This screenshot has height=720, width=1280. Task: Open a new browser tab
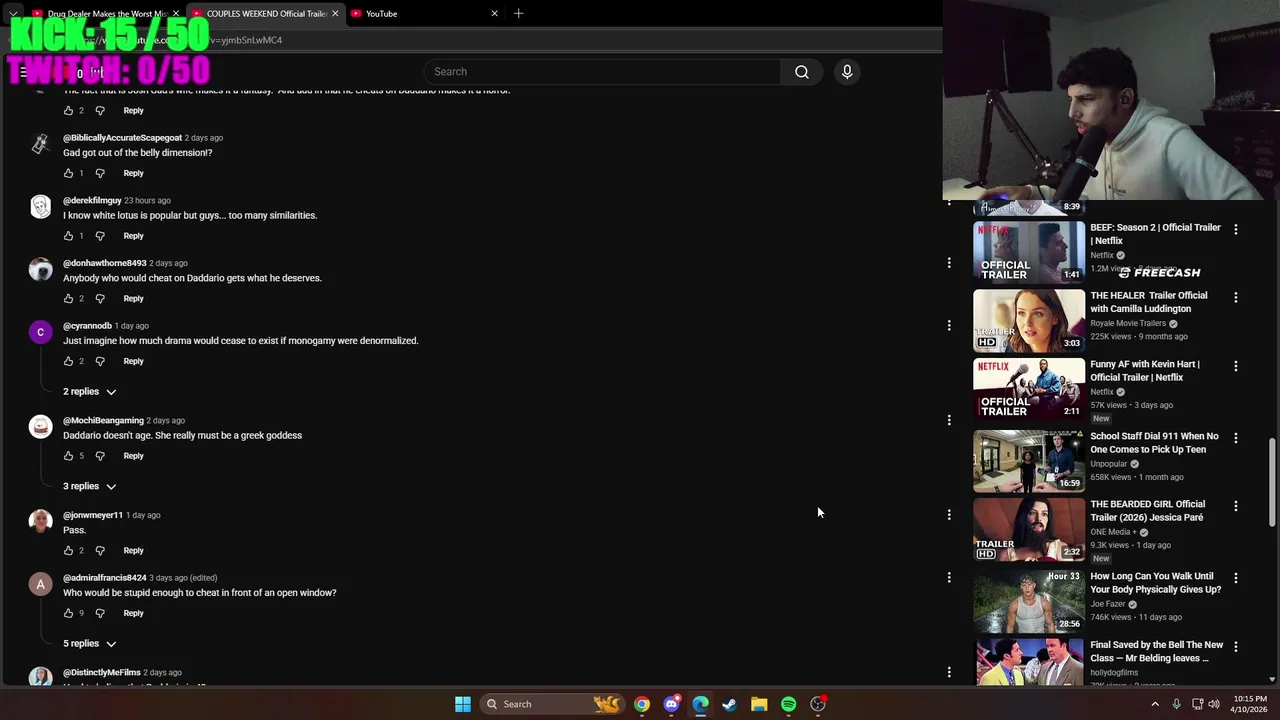518,14
